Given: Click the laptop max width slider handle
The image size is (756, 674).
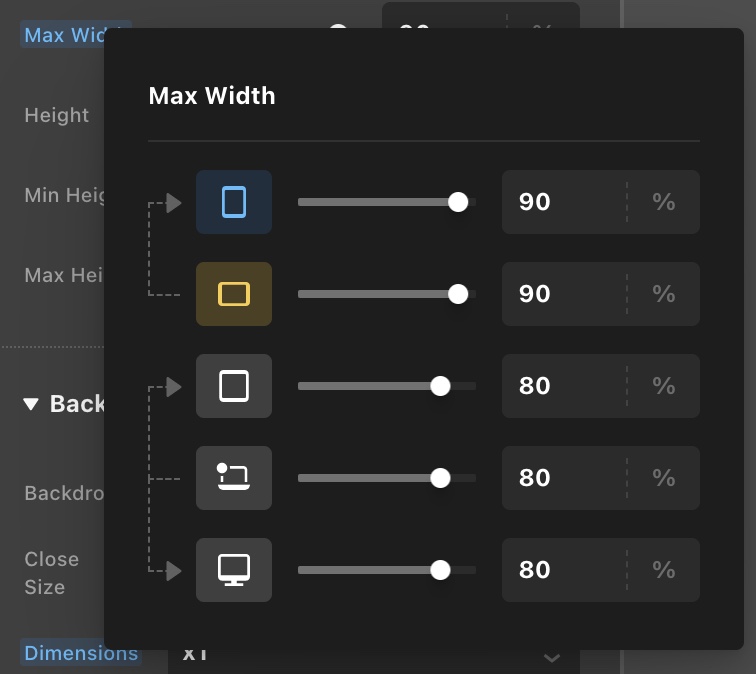Looking at the screenshot, I should pyautogui.click(x=440, y=478).
